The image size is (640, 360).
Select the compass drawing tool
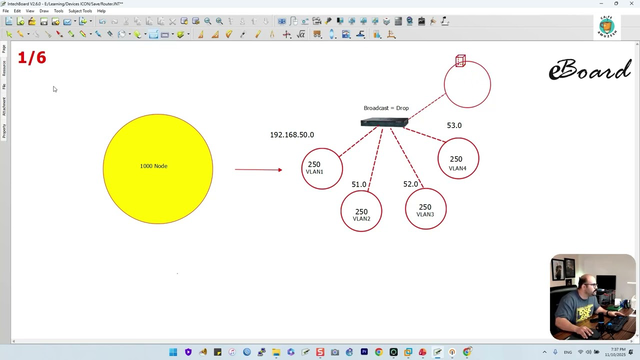(x=272, y=35)
